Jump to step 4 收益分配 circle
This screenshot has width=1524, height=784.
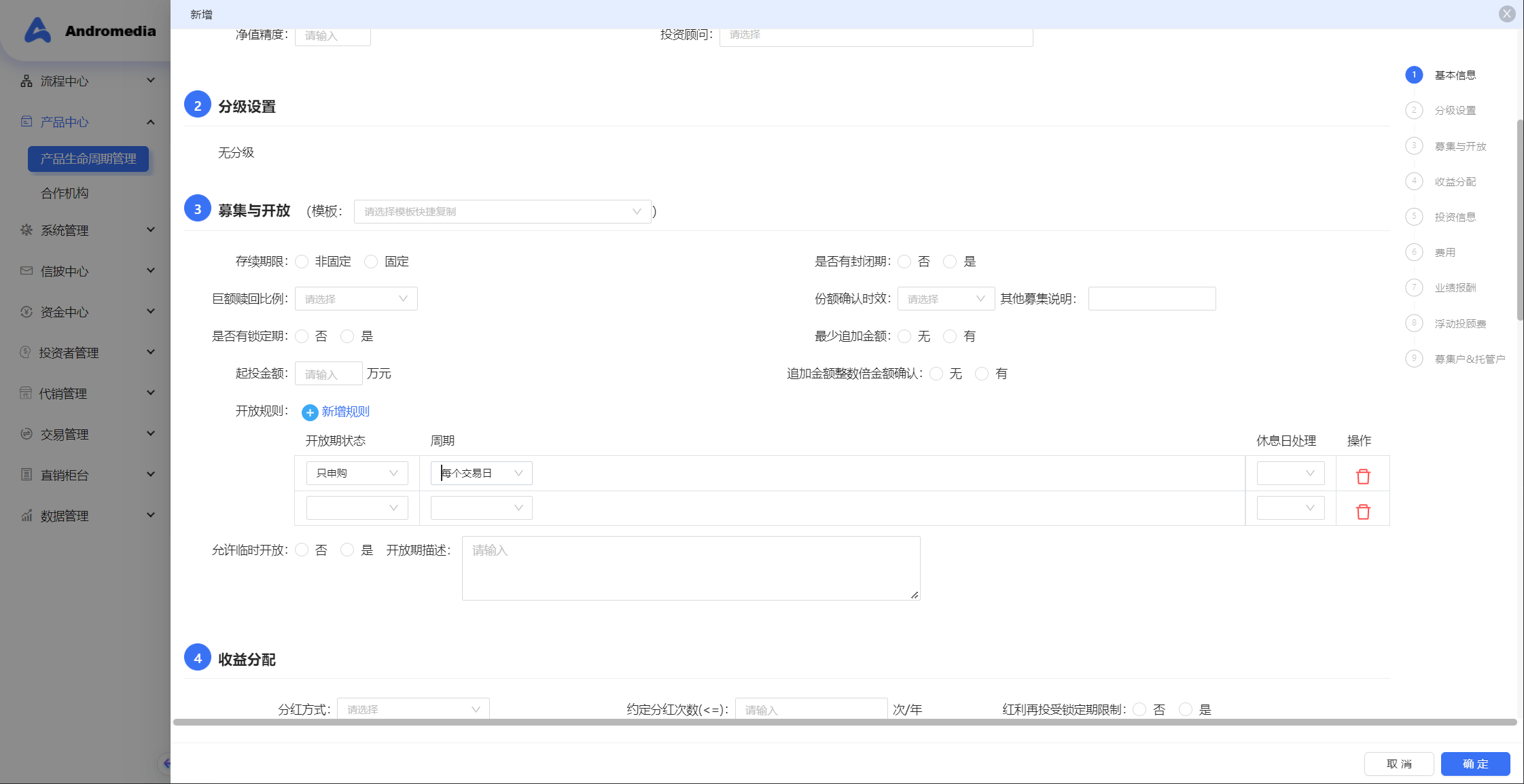(x=1414, y=181)
